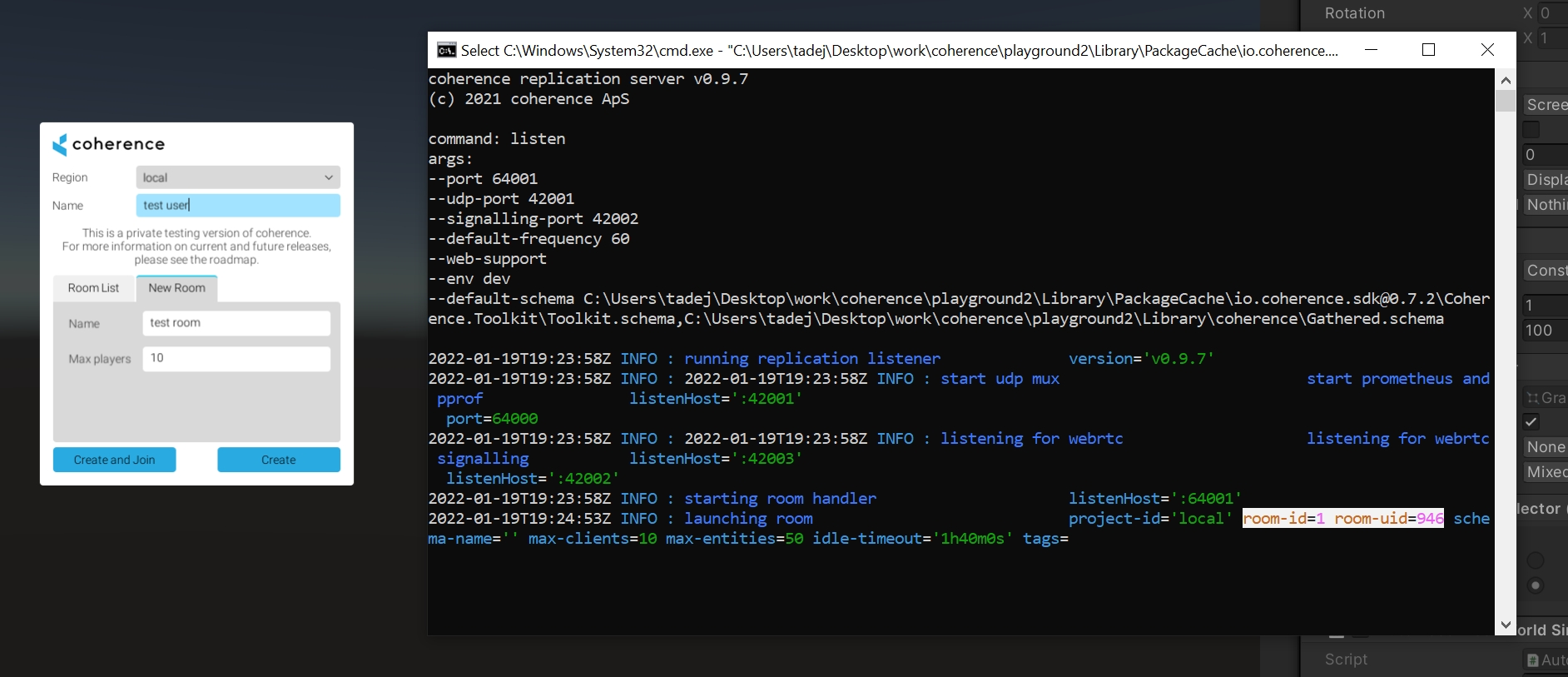
Task: Enable the unchecked checkbox below Screen dropdown
Action: coord(1531,130)
